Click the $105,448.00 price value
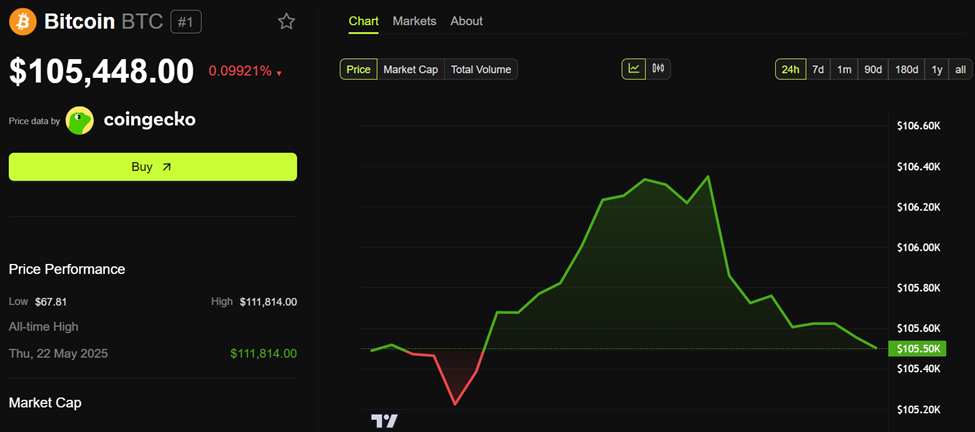975x432 pixels. (x=101, y=71)
